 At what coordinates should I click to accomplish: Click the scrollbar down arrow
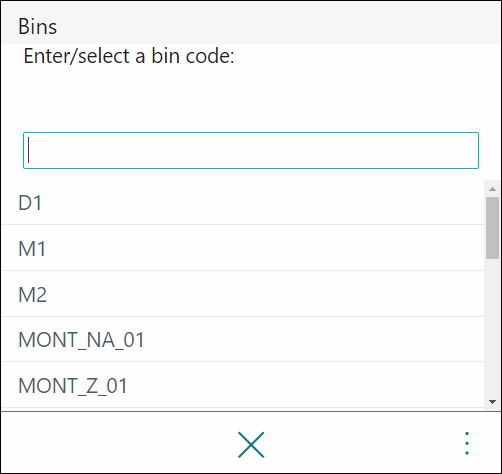492,402
